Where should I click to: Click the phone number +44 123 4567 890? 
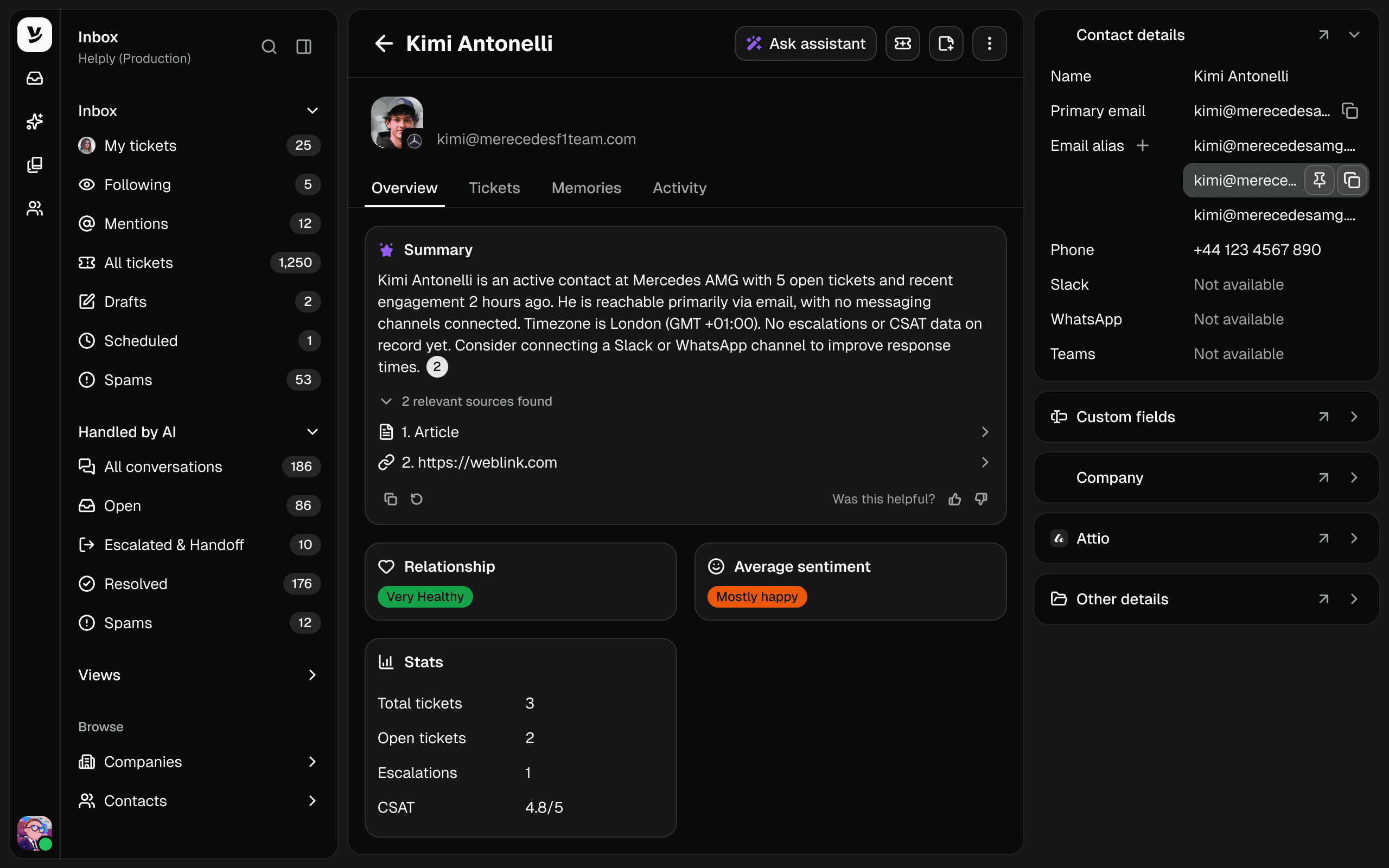pos(1257,250)
